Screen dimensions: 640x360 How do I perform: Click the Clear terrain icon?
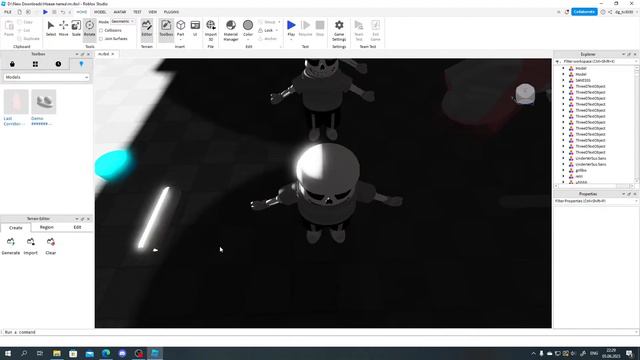[x=51, y=246]
